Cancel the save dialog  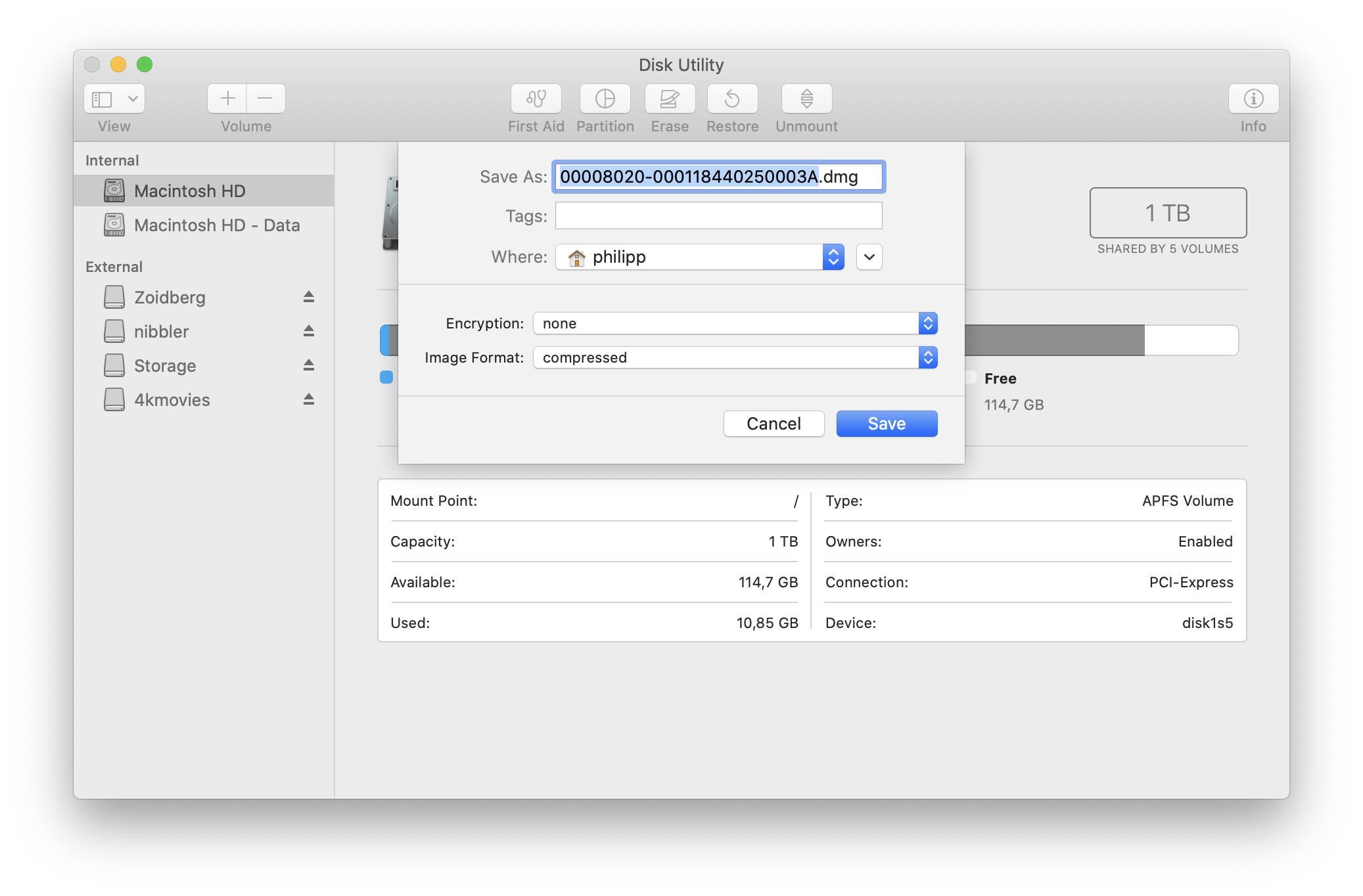(774, 424)
